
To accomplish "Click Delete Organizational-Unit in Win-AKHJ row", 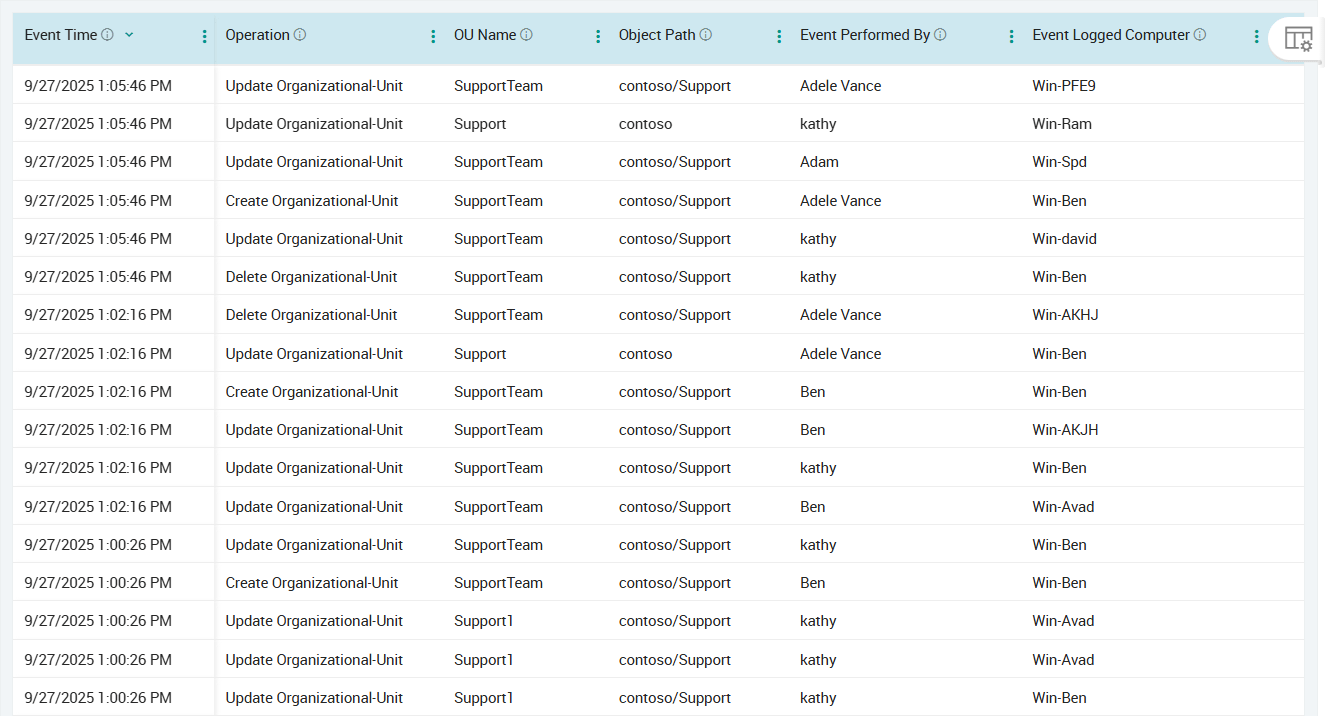I will click(311, 315).
